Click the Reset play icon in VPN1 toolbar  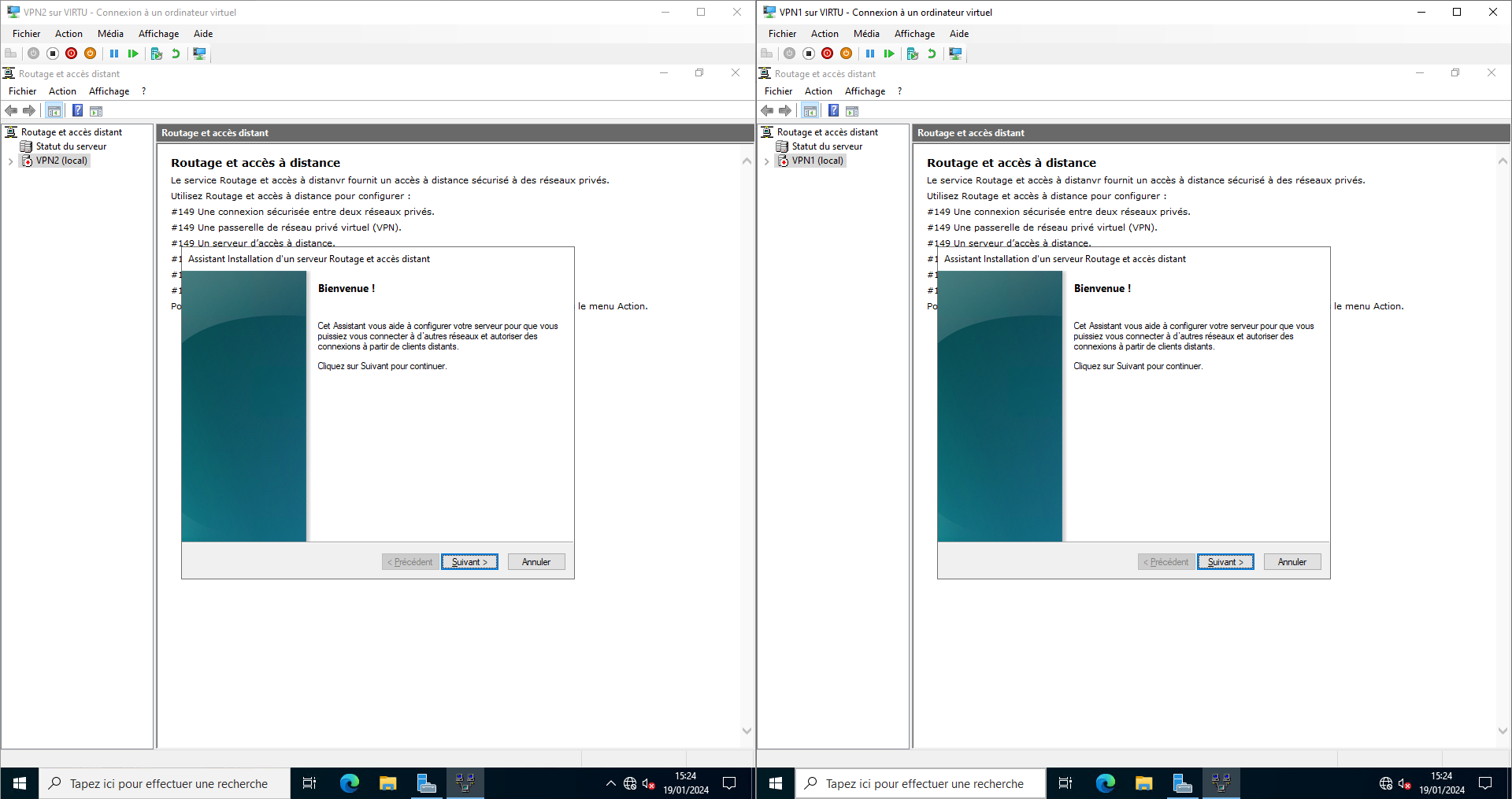pos(889,54)
